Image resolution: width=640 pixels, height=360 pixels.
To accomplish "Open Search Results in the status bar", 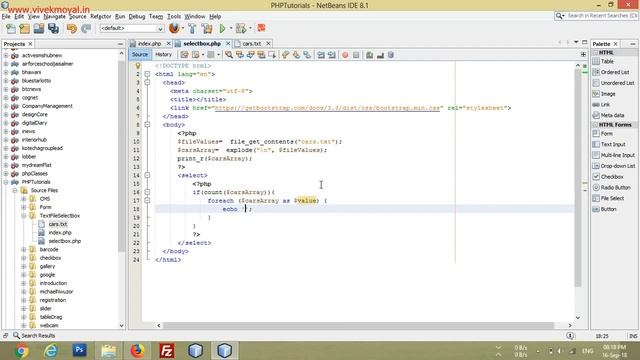I will [x=34, y=336].
